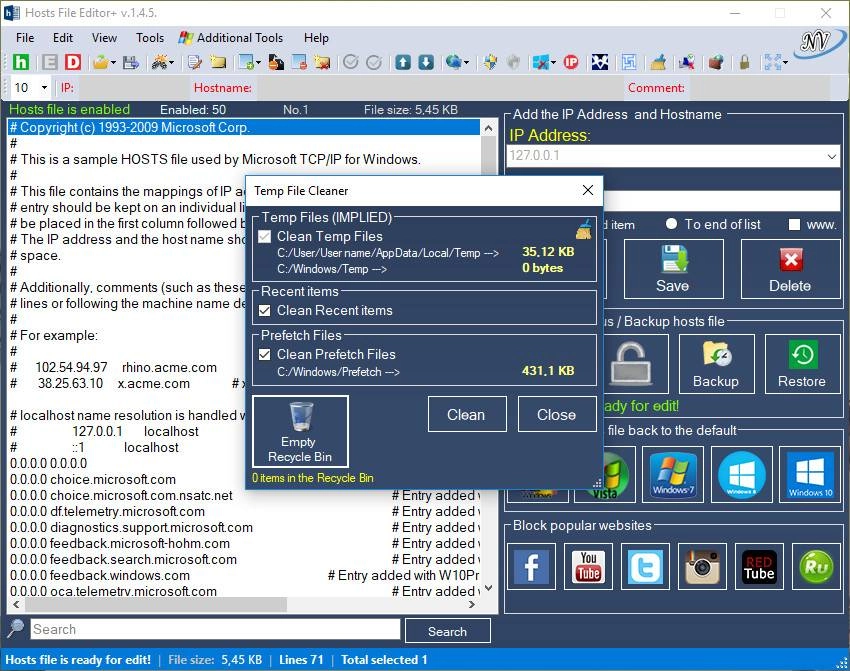
Task: Open the Tools menu
Action: (x=150, y=38)
